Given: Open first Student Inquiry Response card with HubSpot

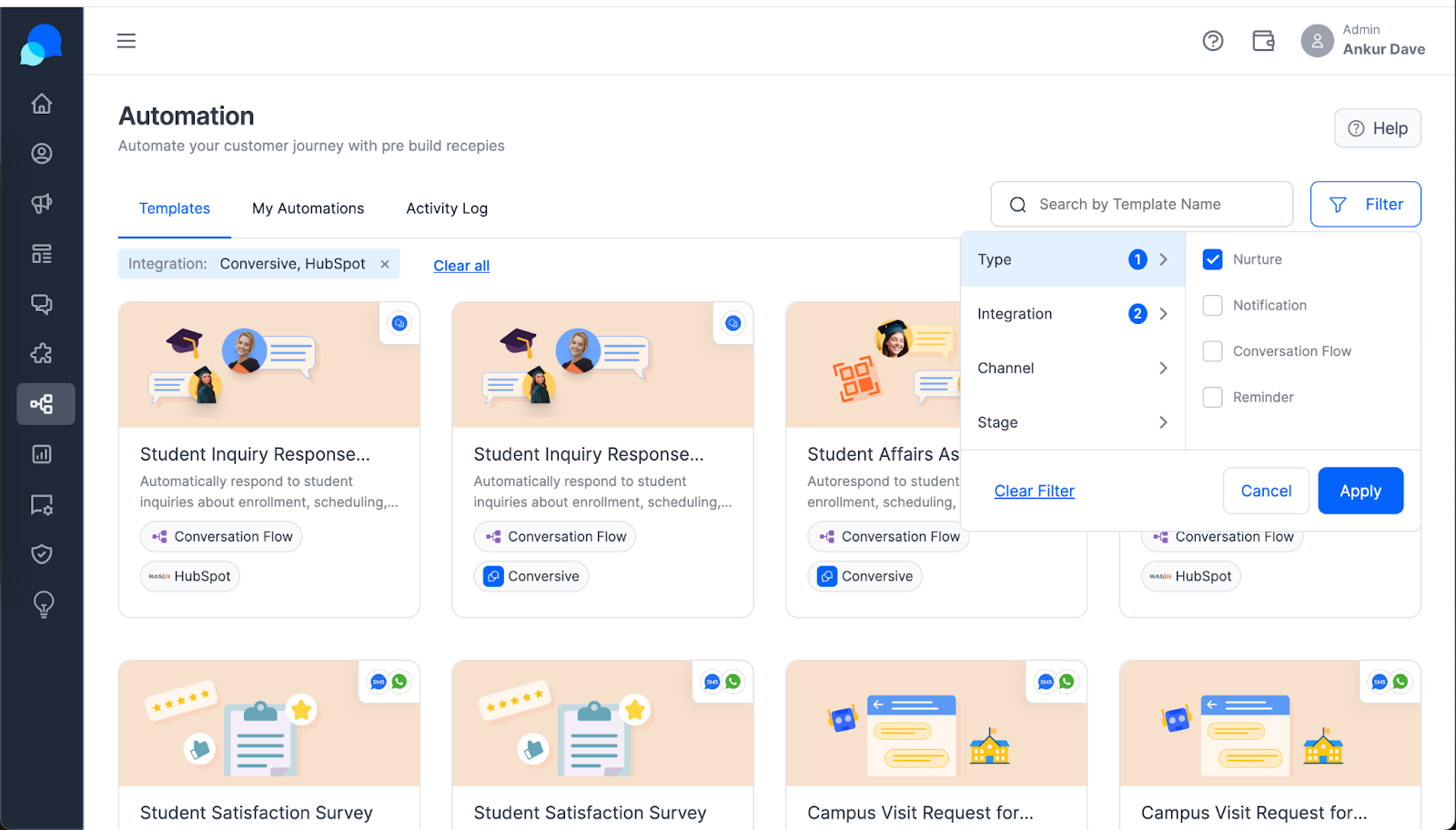Looking at the screenshot, I should [269, 460].
